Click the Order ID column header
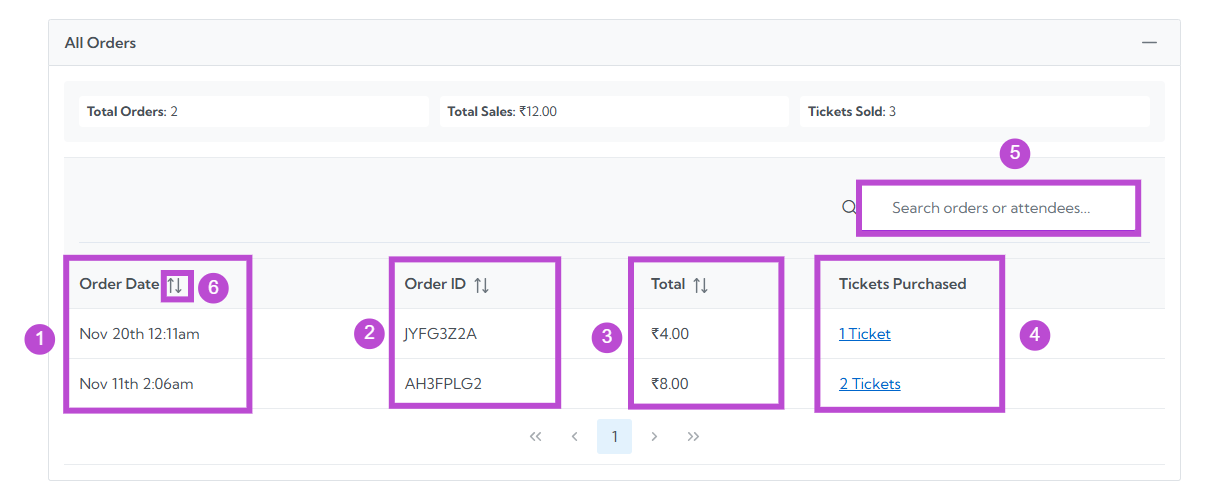 (435, 284)
